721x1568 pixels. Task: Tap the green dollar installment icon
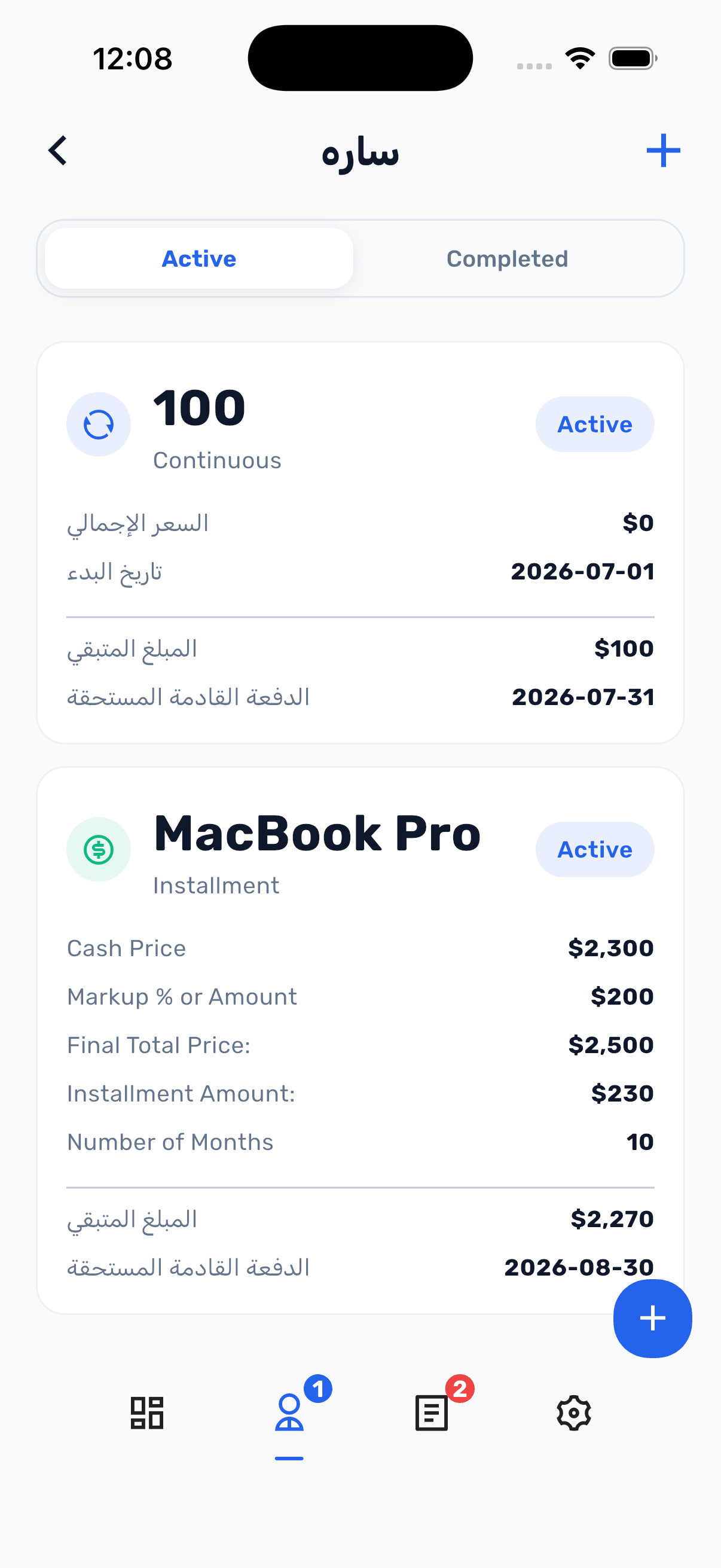99,849
